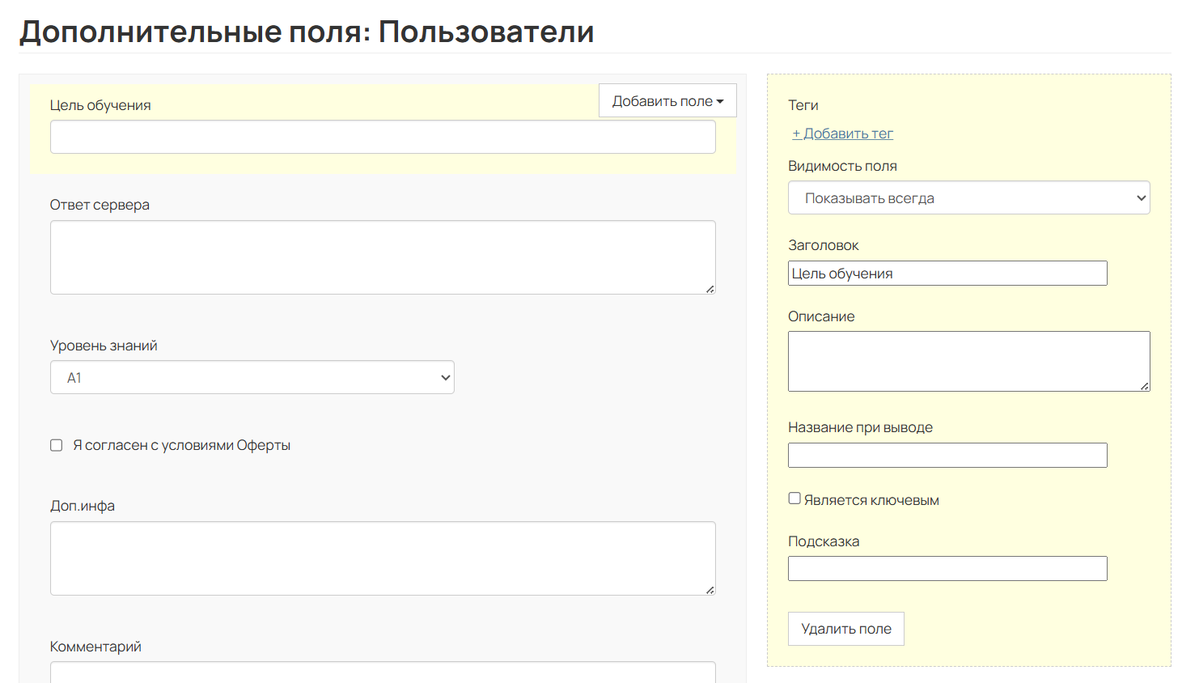This screenshot has height=683, width=1199.
Task: Click the «Доп.инфа» textarea
Action: pos(383,557)
